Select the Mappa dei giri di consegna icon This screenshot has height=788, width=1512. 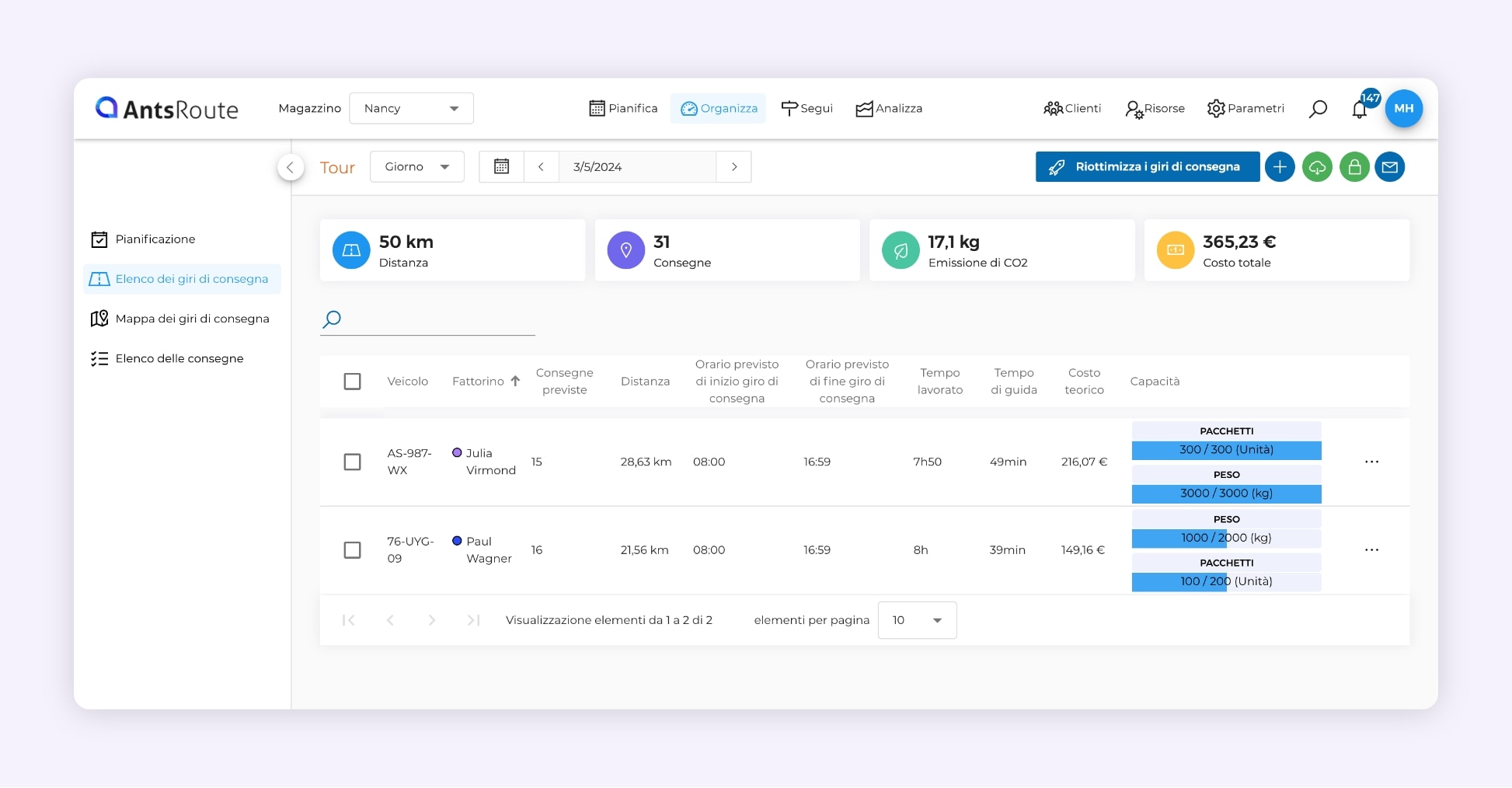(99, 319)
